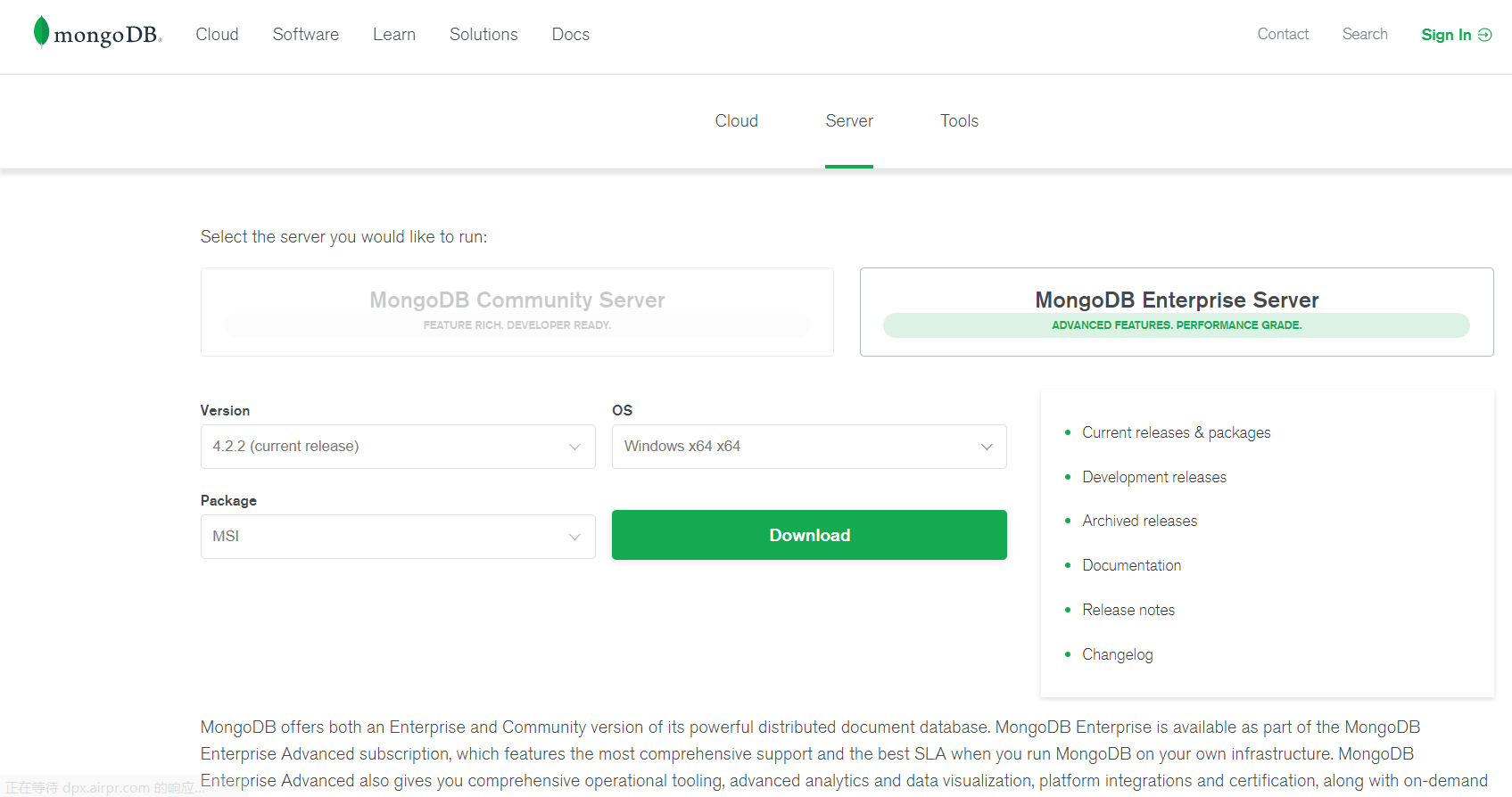Click the Contact link
The height and width of the screenshot is (797, 1512).
click(x=1283, y=34)
